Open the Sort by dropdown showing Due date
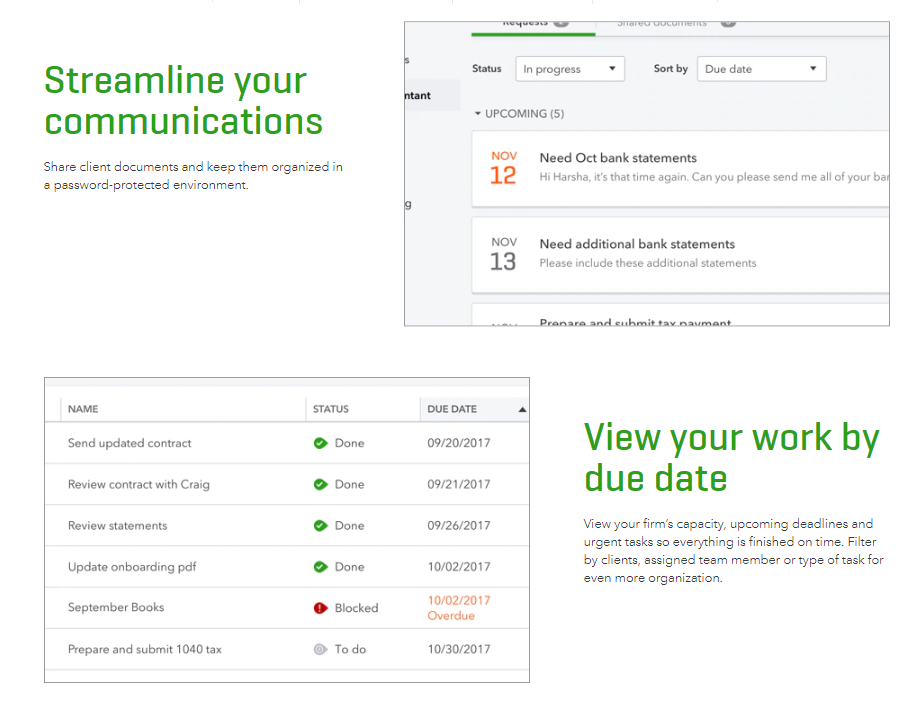This screenshot has width=923, height=710. 761,69
